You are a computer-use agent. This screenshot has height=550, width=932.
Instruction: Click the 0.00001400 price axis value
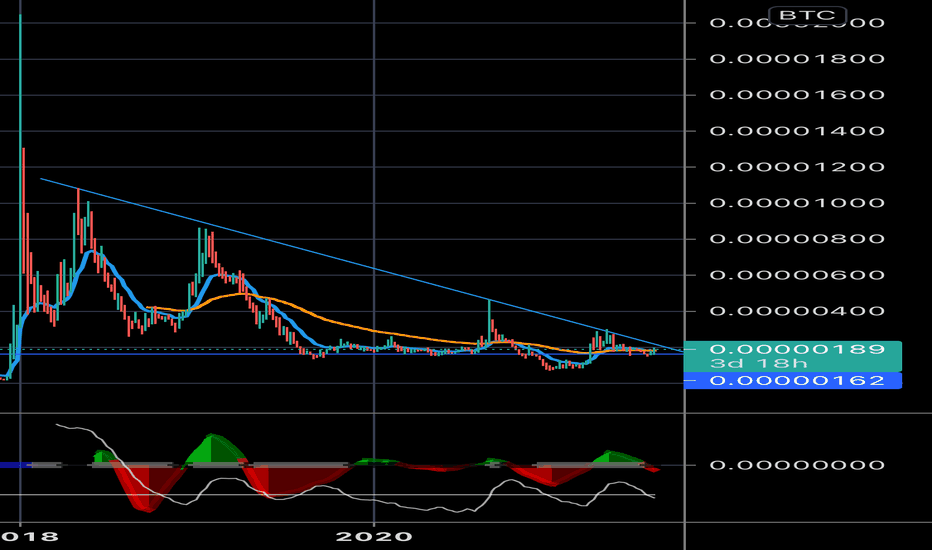click(x=797, y=131)
